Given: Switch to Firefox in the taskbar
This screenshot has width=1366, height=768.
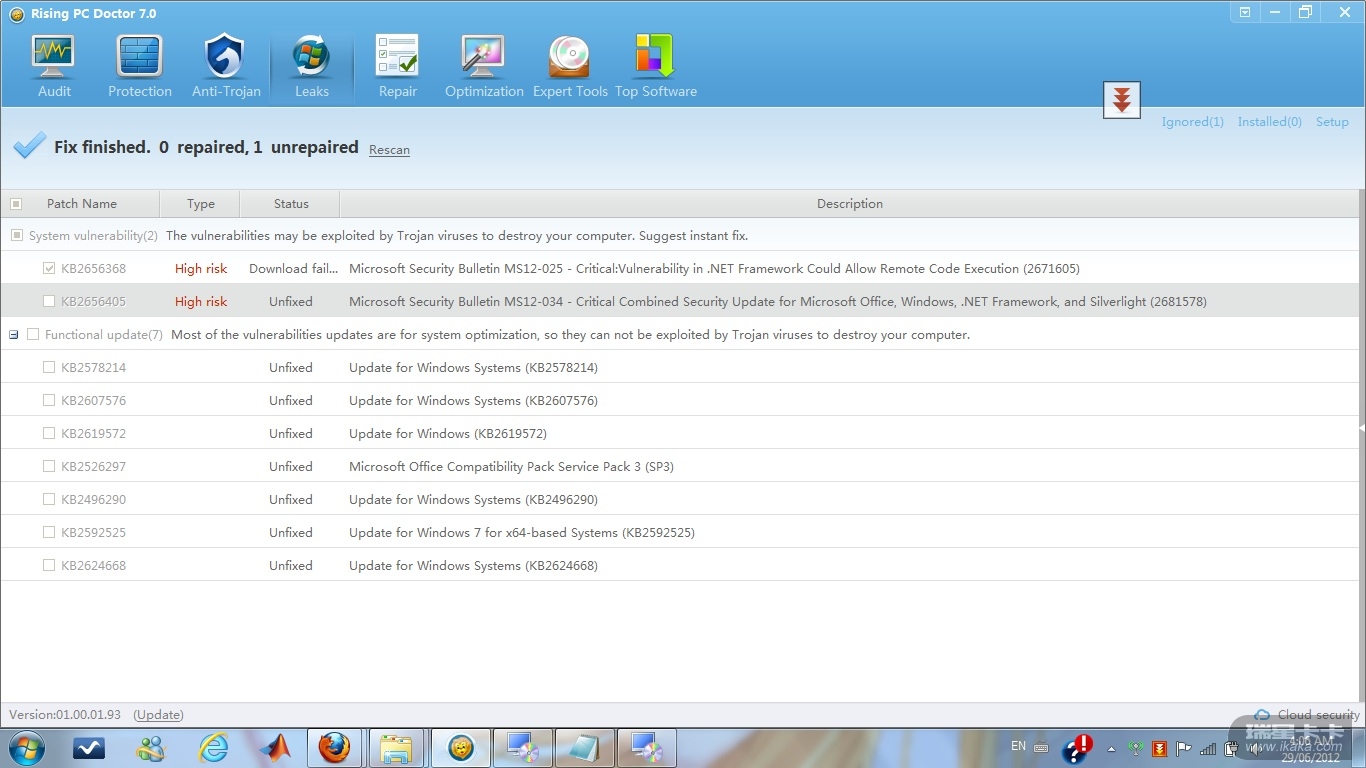Looking at the screenshot, I should 335,748.
